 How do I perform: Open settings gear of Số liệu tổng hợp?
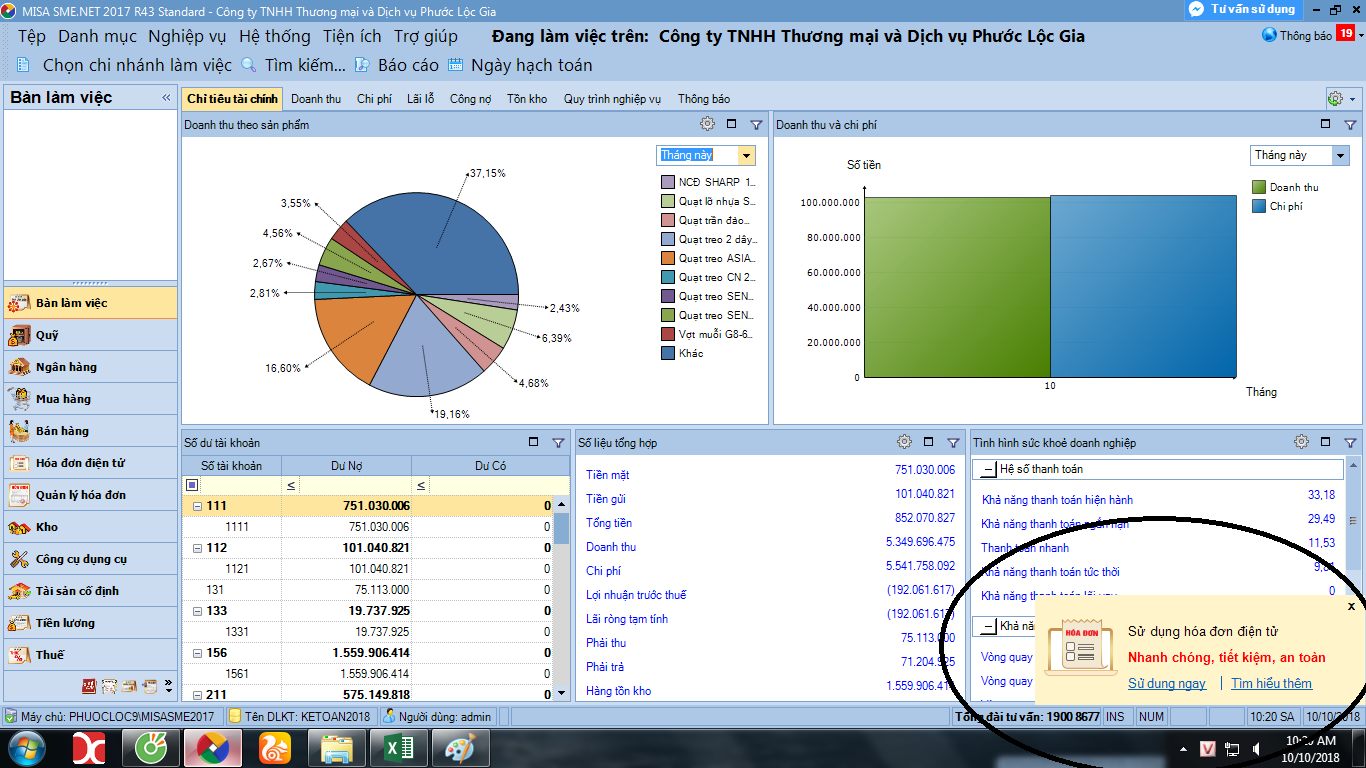pos(904,441)
